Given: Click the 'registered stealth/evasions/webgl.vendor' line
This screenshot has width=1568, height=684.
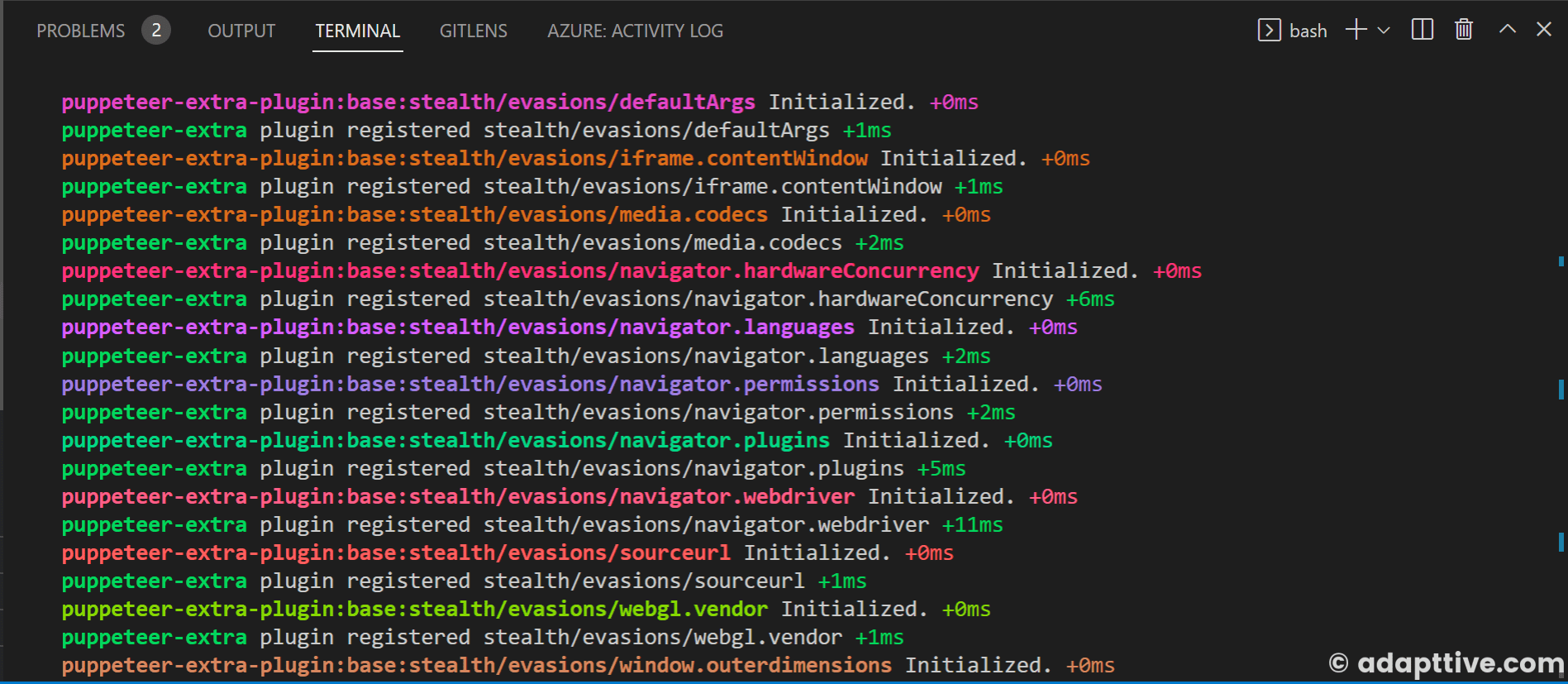Looking at the screenshot, I should pyautogui.click(x=483, y=638).
